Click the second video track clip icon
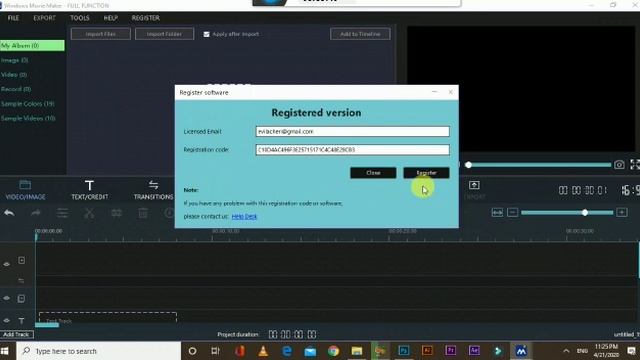The image size is (640, 360). click(x=21, y=298)
